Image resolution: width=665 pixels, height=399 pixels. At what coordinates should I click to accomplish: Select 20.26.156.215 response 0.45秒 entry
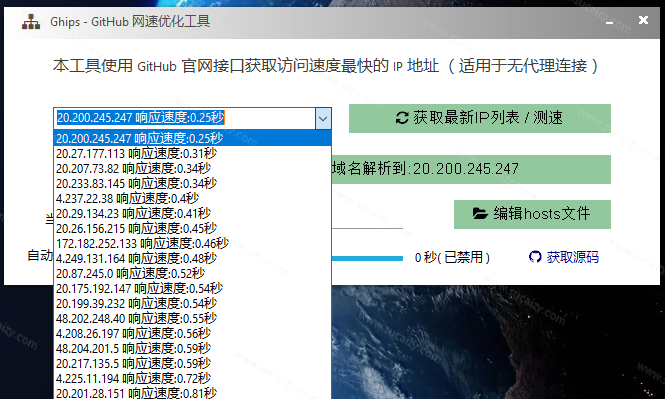pos(192,229)
